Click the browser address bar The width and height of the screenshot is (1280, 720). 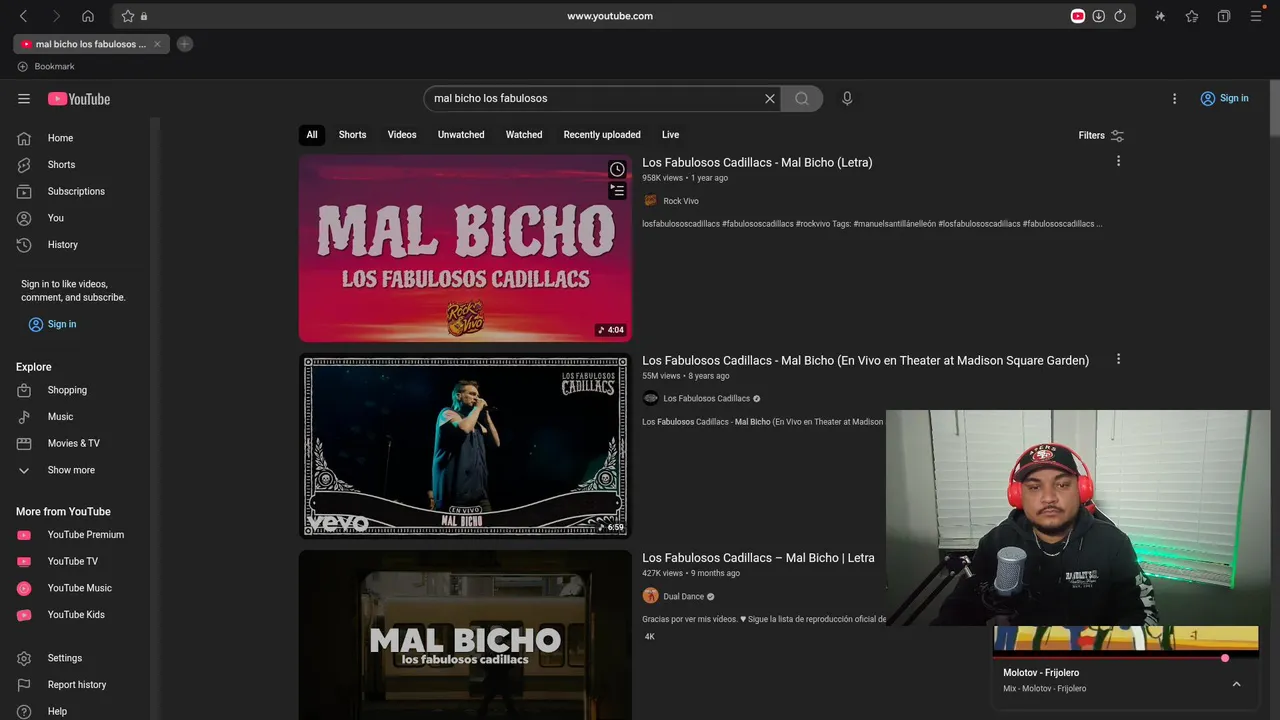[x=610, y=16]
